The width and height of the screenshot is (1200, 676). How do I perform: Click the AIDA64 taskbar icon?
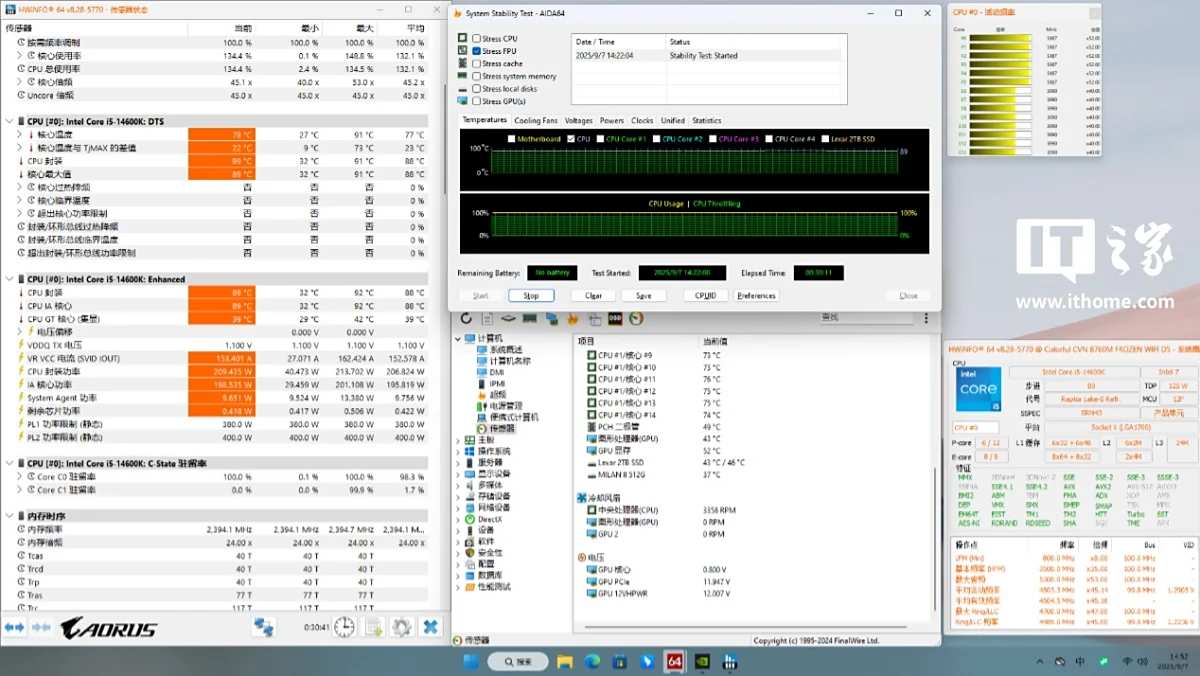[674, 662]
